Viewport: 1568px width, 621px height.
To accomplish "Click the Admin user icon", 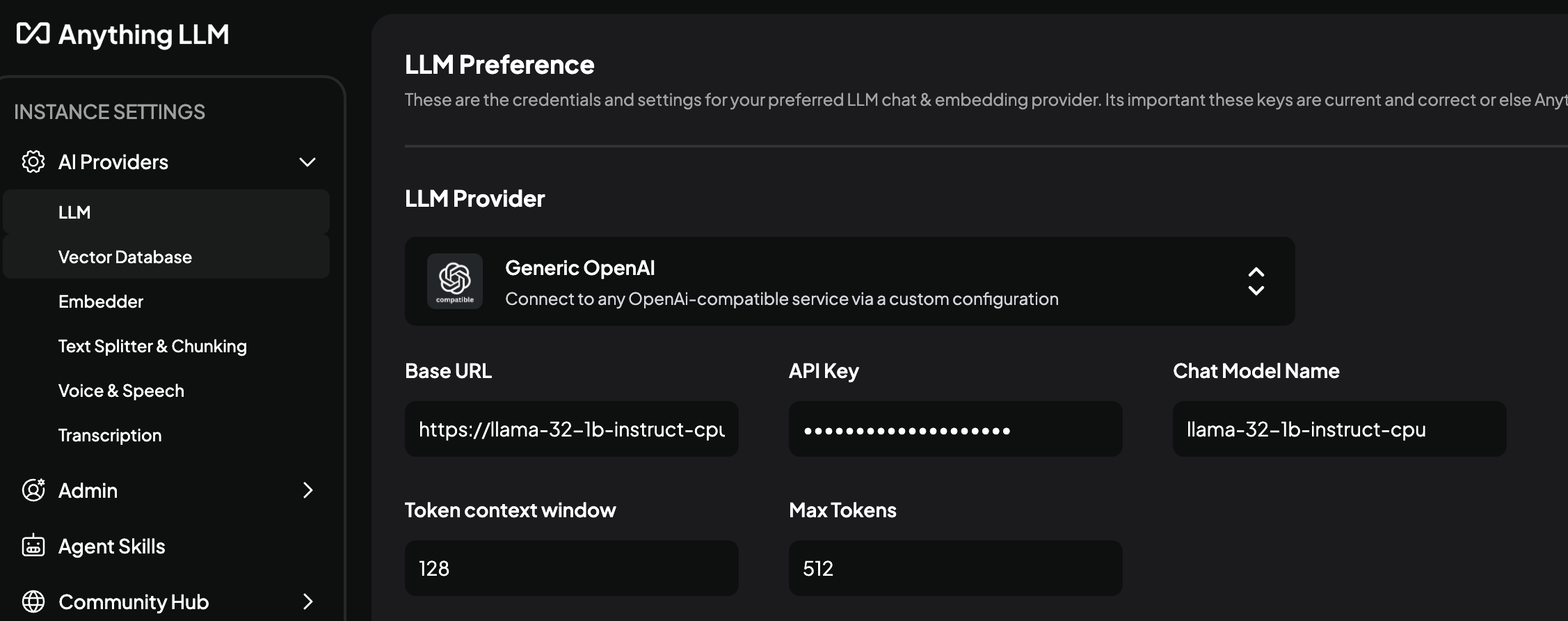I will pos(33,490).
